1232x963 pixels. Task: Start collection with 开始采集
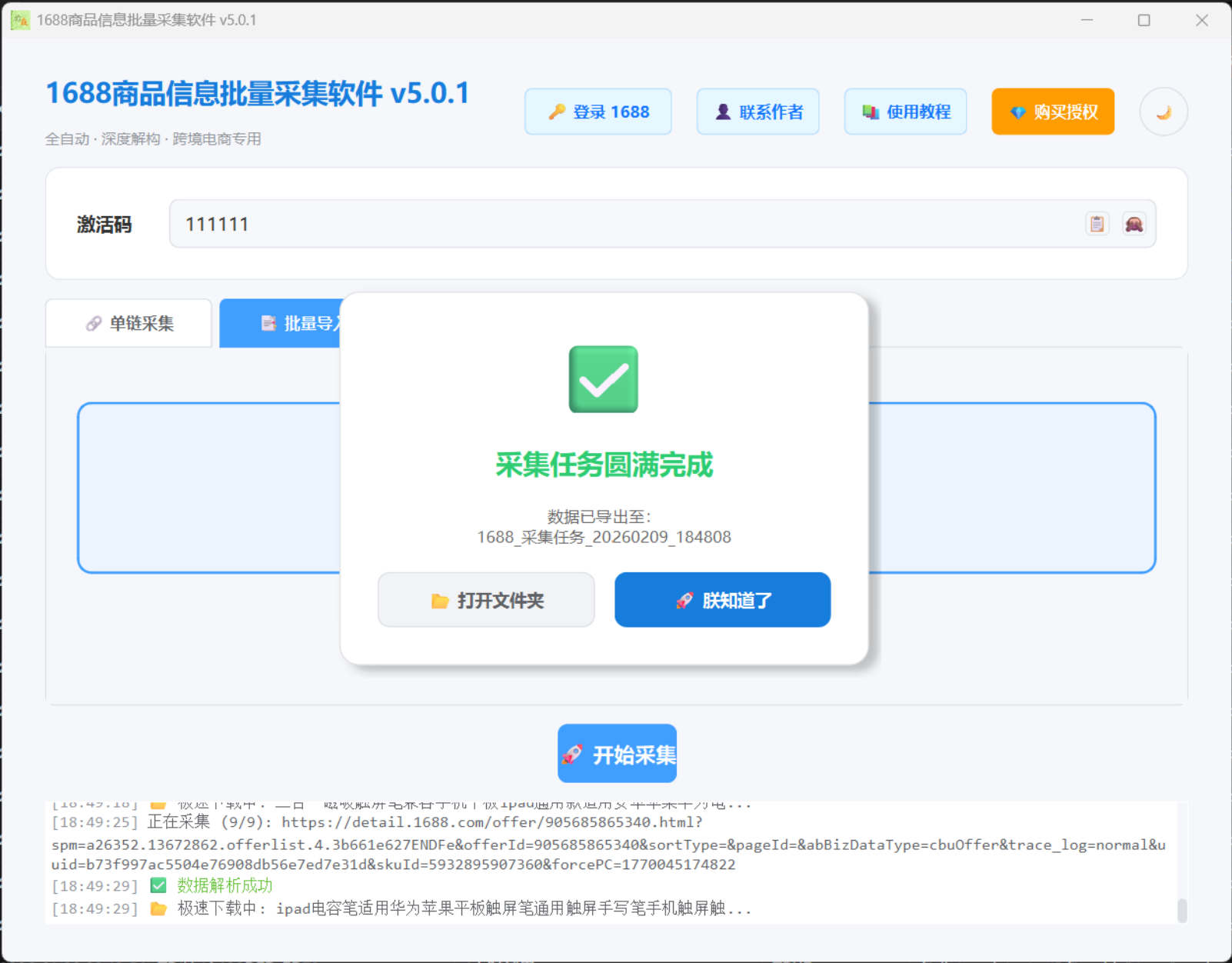tap(617, 754)
